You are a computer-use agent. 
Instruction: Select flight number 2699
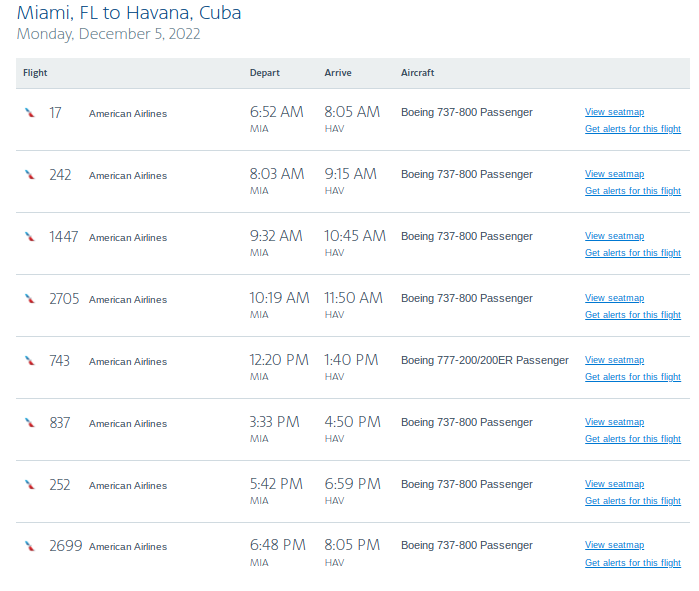(x=66, y=546)
